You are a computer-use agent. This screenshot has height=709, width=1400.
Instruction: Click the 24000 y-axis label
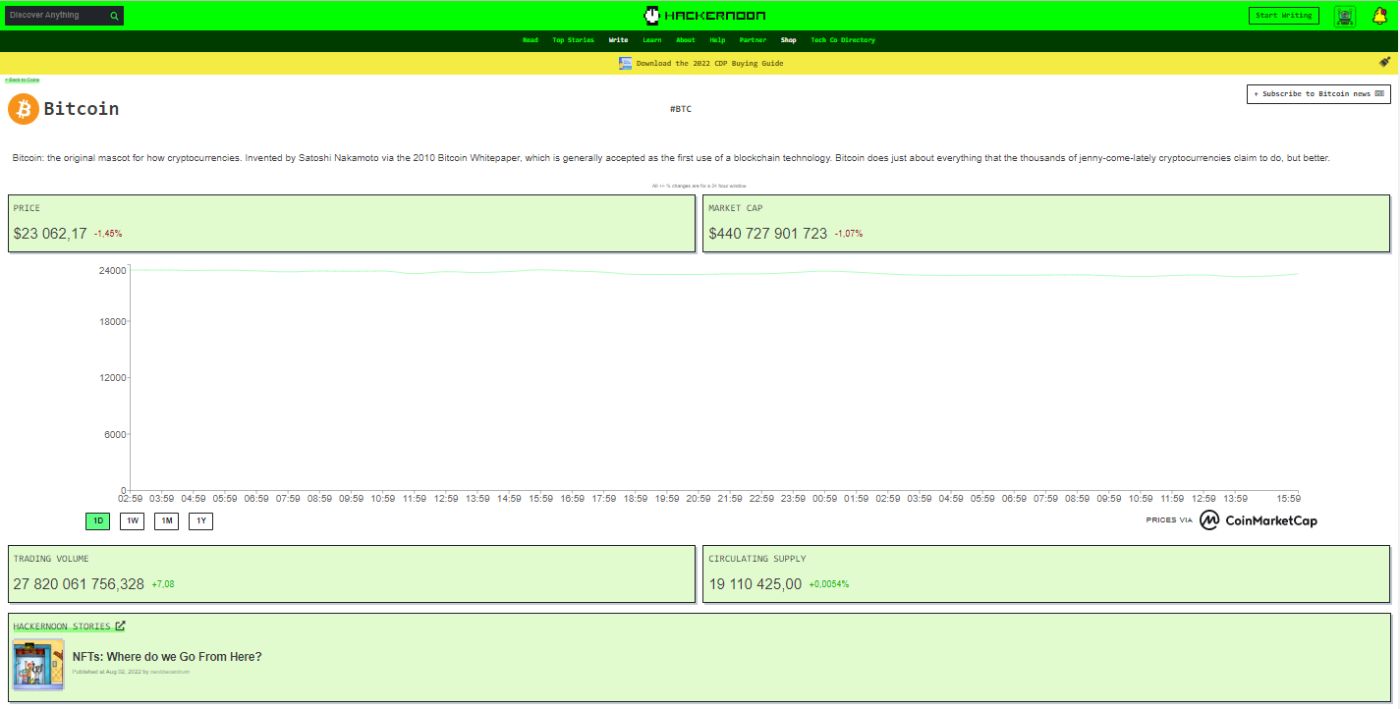(x=112, y=270)
